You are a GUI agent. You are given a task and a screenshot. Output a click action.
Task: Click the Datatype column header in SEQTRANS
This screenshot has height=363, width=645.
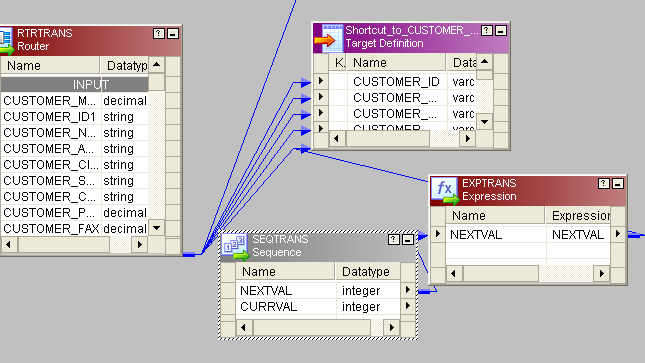click(x=367, y=272)
